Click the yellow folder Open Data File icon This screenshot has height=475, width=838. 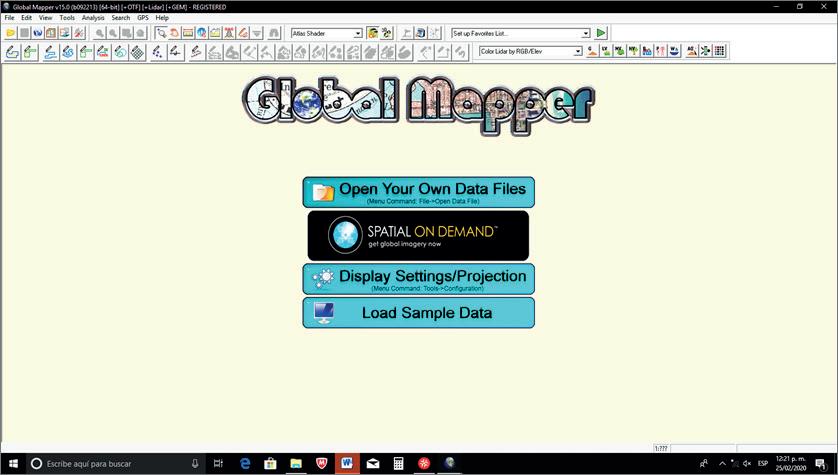[x=11, y=33]
